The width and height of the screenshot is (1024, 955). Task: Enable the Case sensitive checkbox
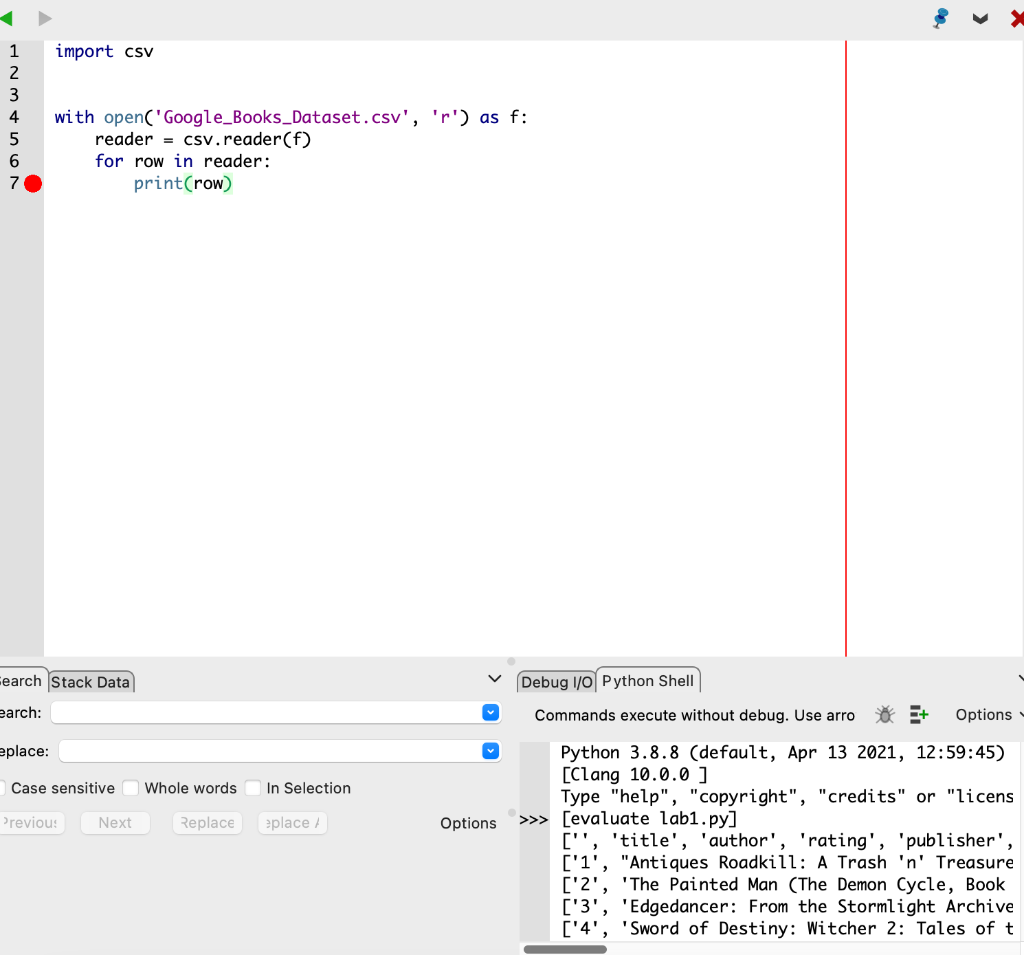(4, 788)
